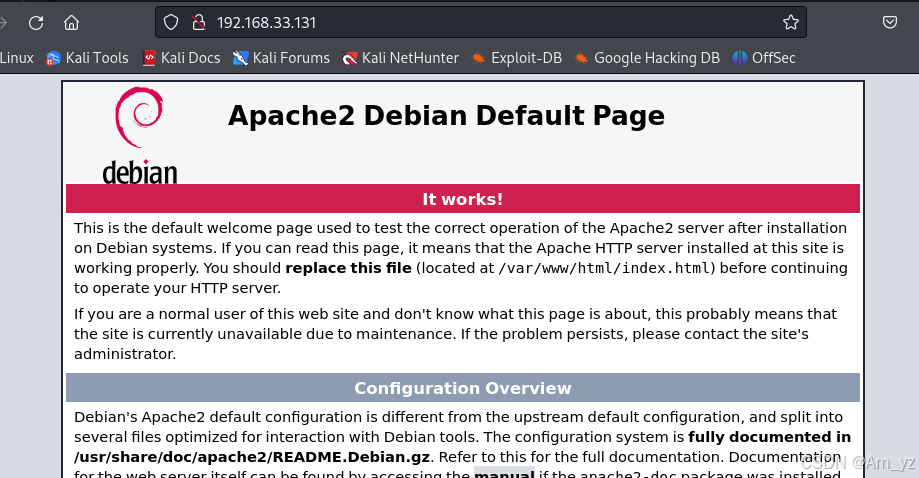919x478 pixels.
Task: Click the Configuration Overview section header
Action: [463, 388]
